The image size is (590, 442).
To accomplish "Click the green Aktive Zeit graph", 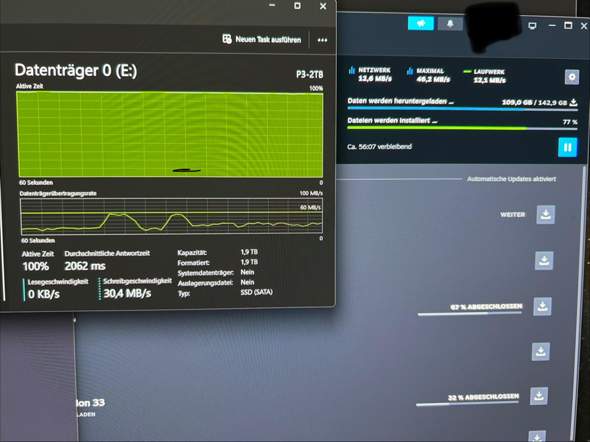I will click(170, 134).
